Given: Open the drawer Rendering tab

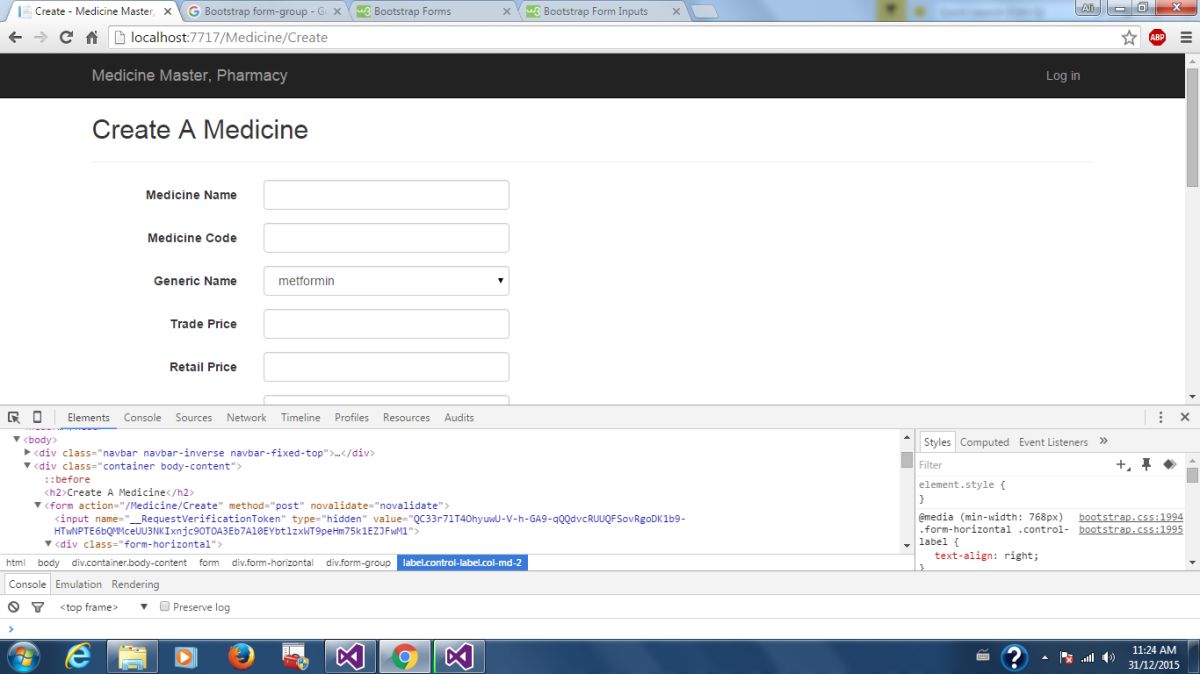Looking at the screenshot, I should 135,584.
